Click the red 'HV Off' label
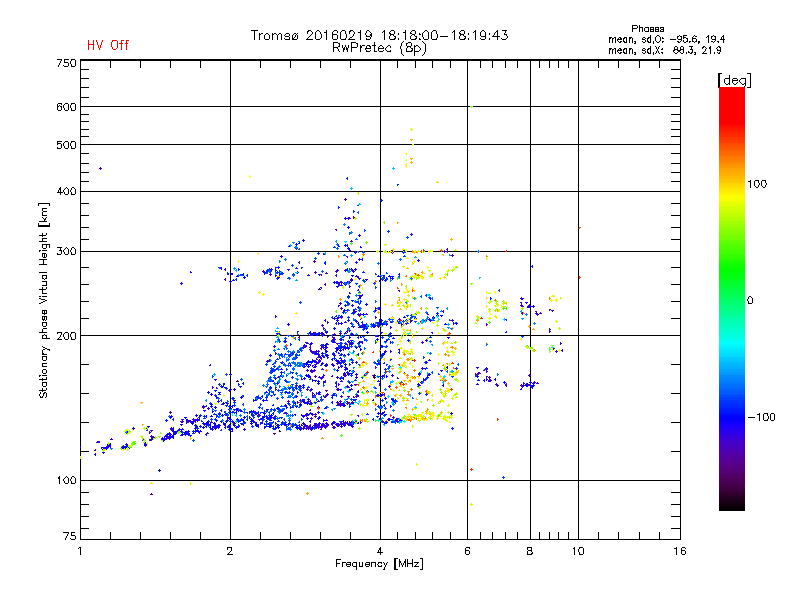 pos(108,45)
